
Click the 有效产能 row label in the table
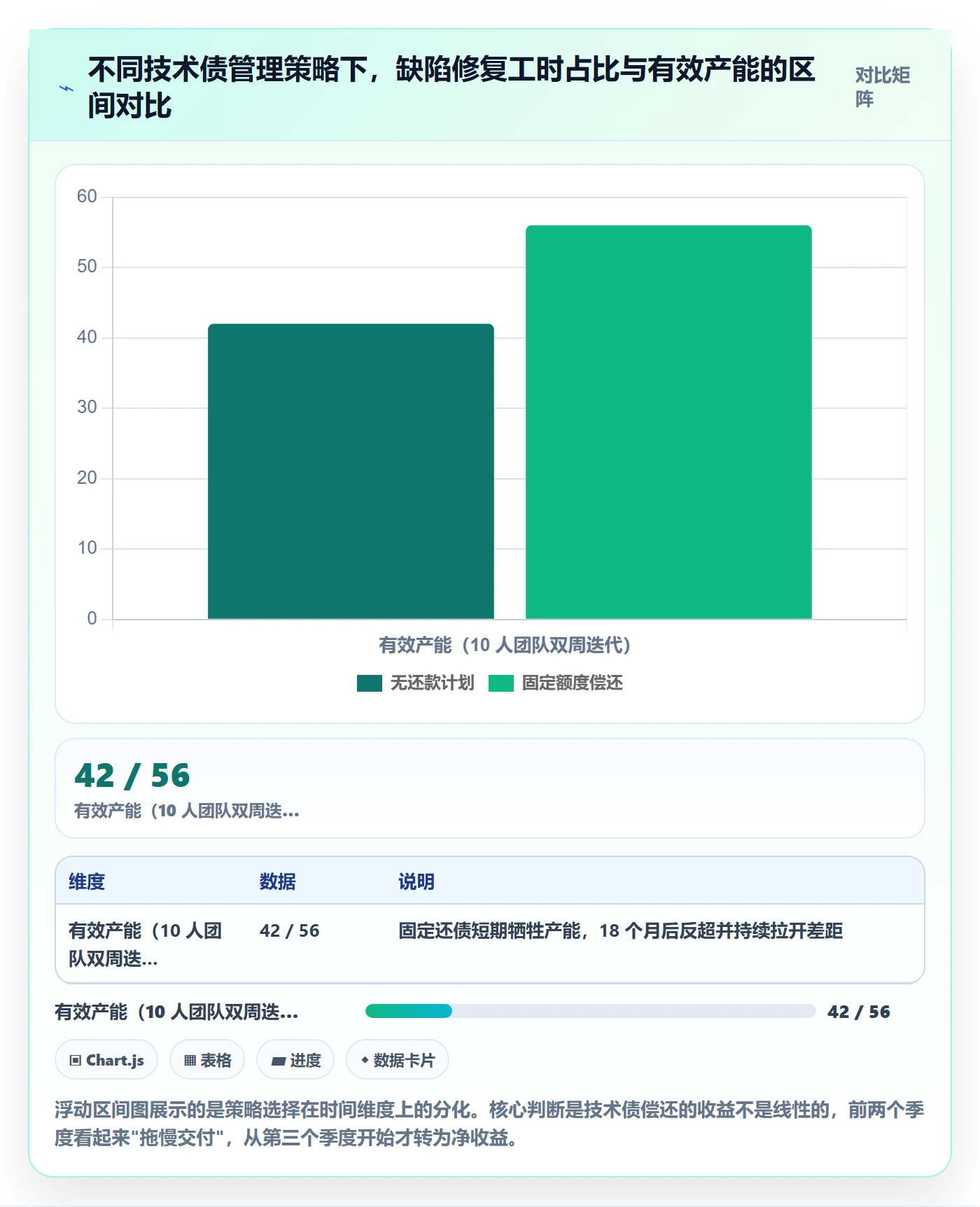pos(145,944)
